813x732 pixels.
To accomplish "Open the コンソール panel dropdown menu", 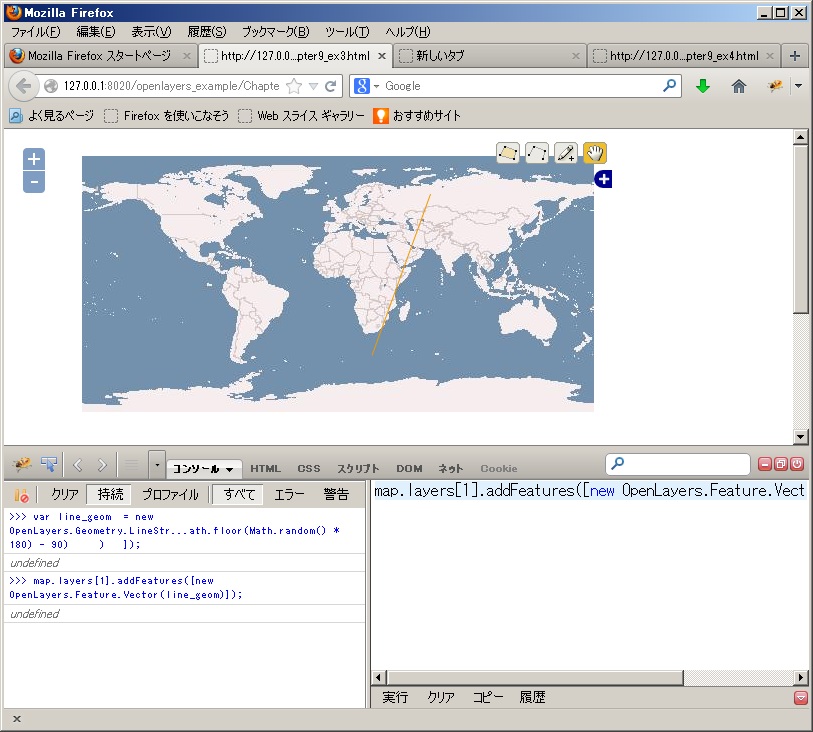I will tap(205, 468).
